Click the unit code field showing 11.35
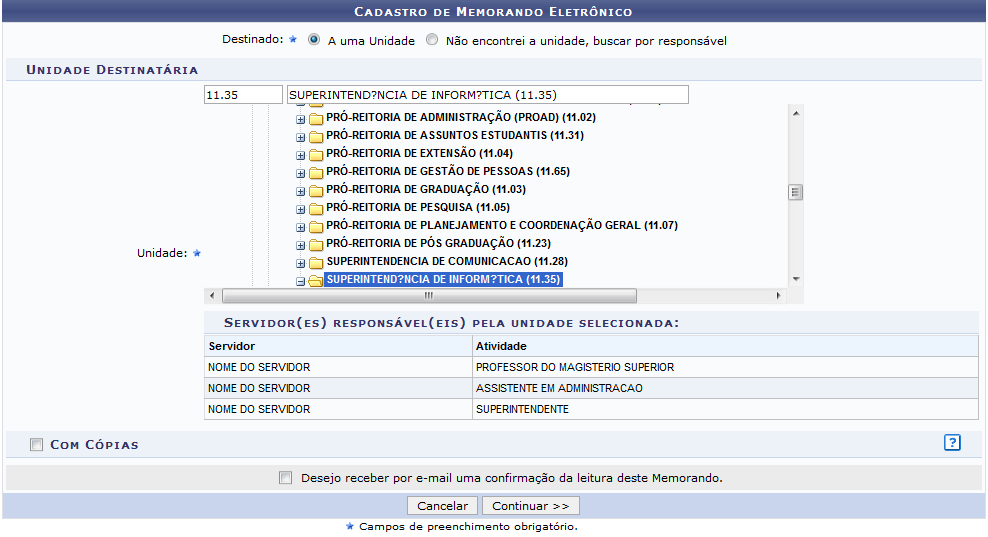The image size is (988, 537). 243,95
